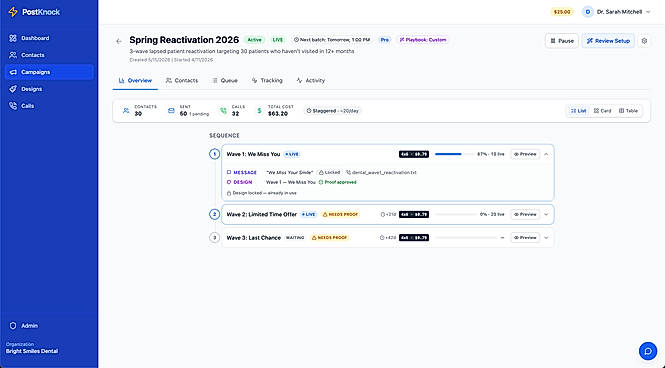Open the Designs sidebar item
Viewport: 665px width, 368px height.
click(49, 89)
